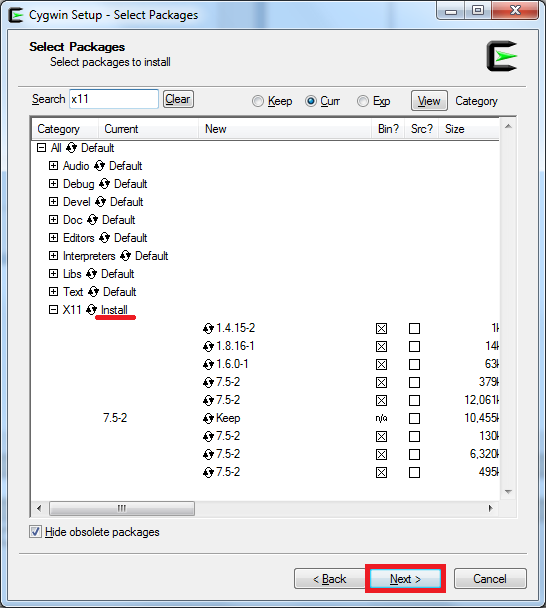Click the Devel category cycle icon

(x=100, y=202)
